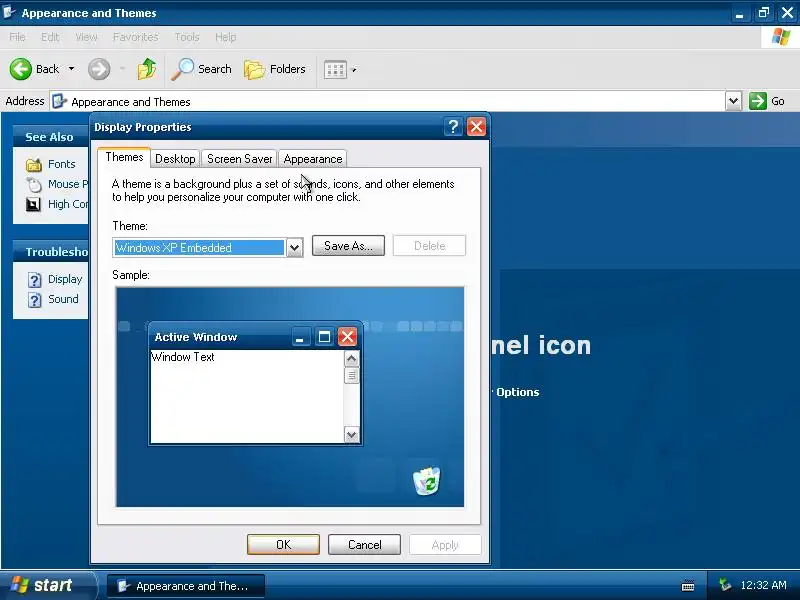Screen dimensions: 800x600
Task: Click the See Also panel header
Action: coord(49,137)
